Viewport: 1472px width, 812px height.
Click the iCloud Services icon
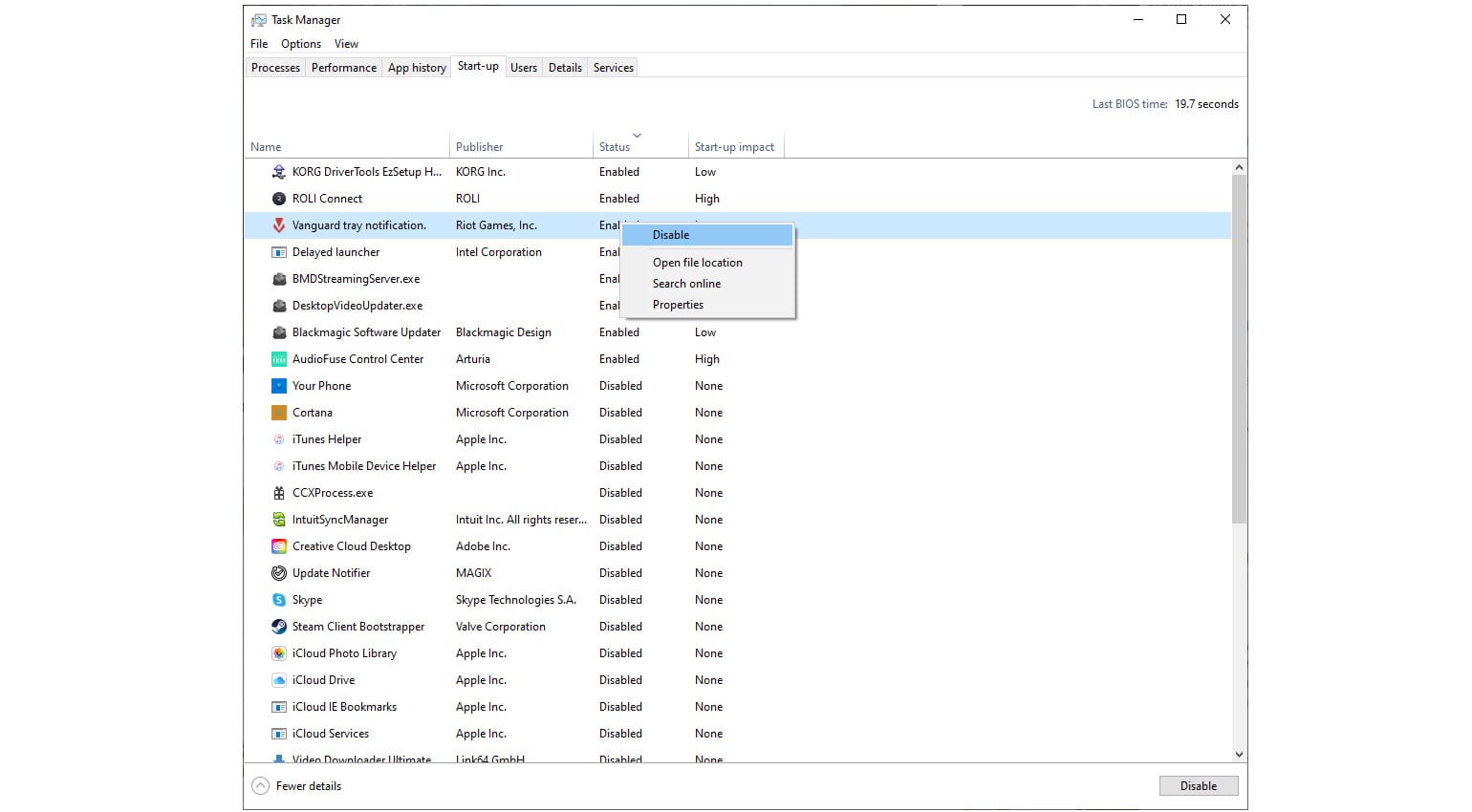279,734
